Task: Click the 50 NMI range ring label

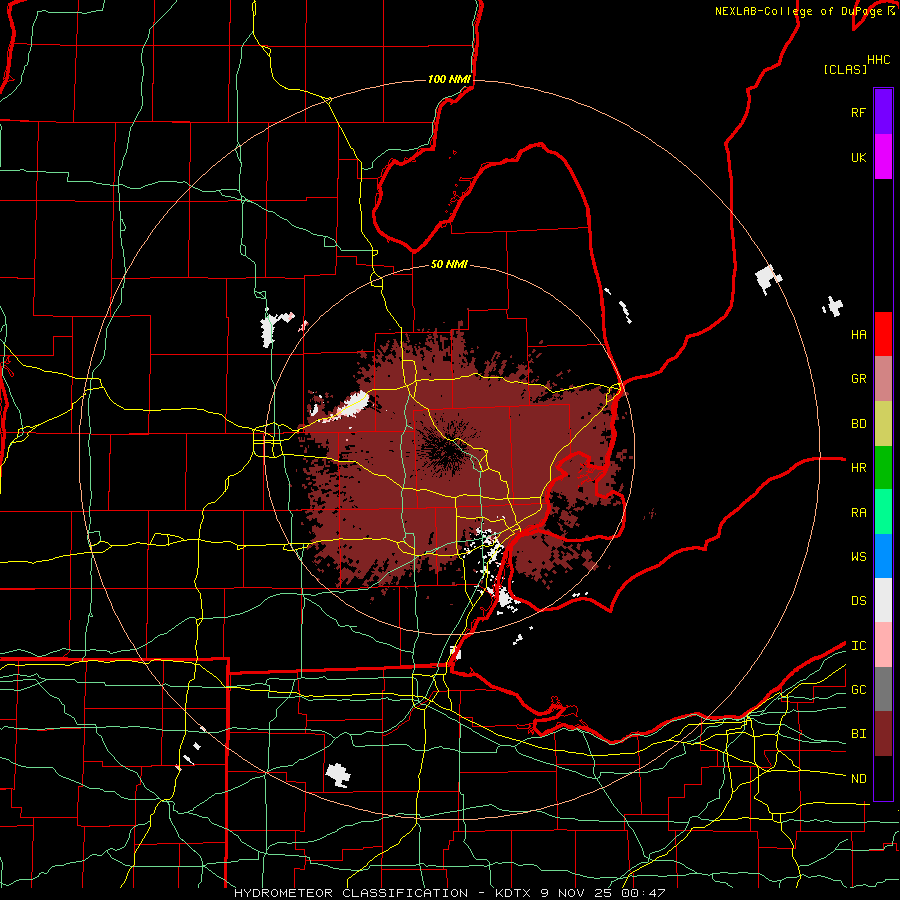Action: pyautogui.click(x=449, y=264)
